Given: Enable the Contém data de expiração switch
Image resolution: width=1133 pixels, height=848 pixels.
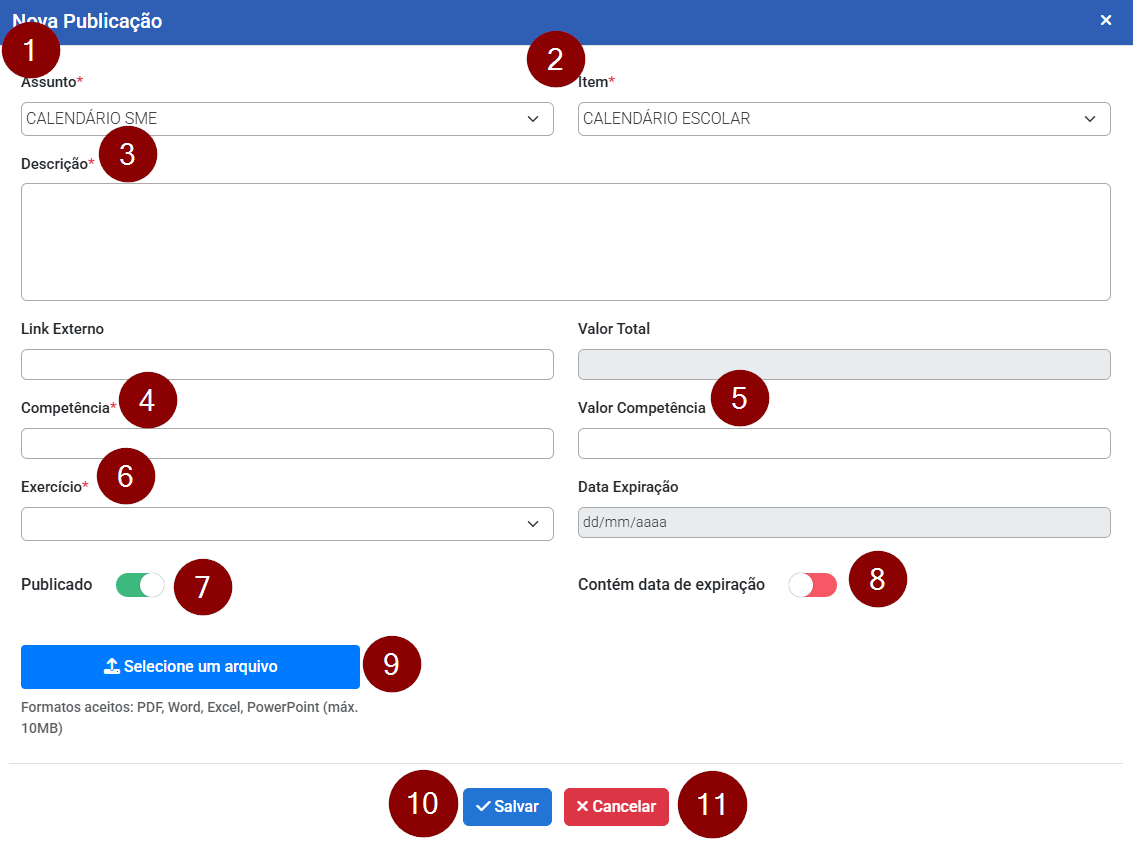Looking at the screenshot, I should pos(812,585).
